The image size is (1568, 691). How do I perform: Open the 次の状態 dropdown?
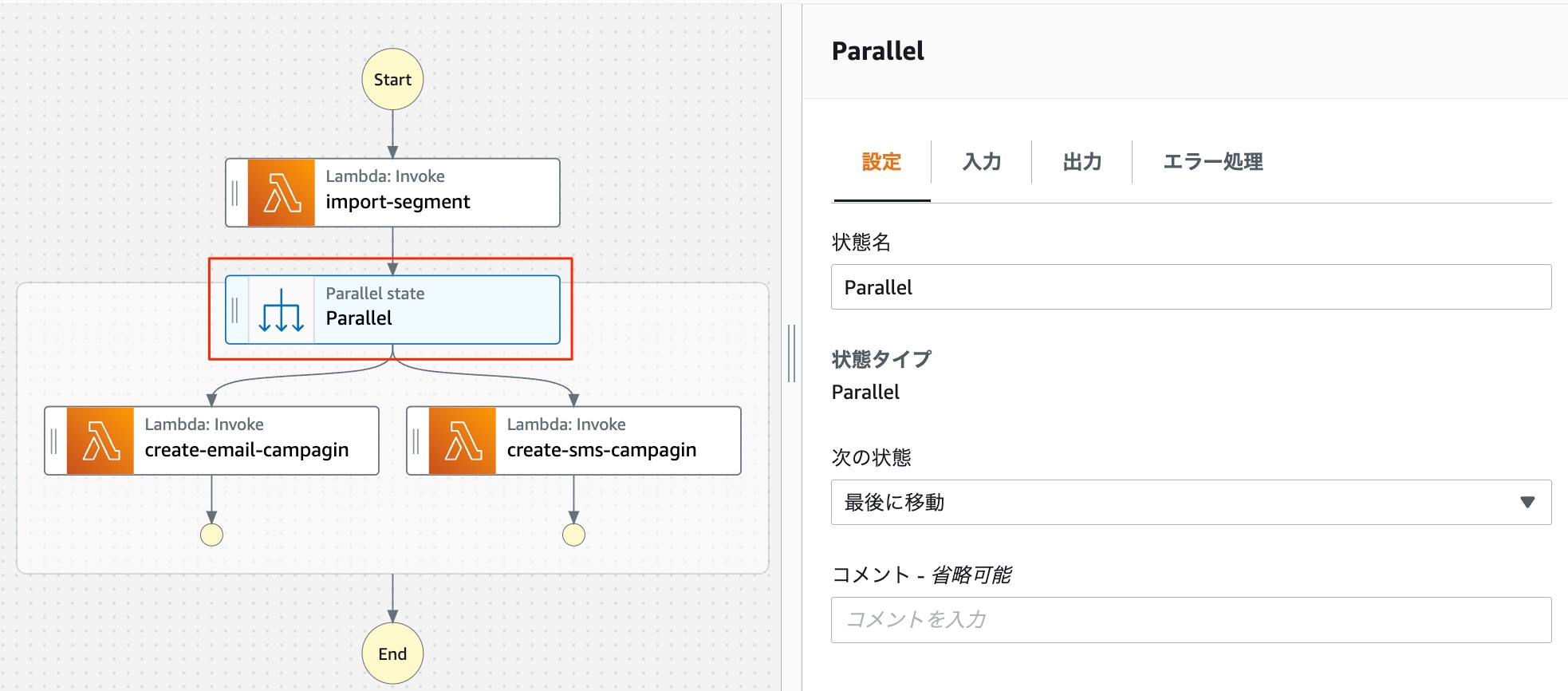(x=1191, y=503)
